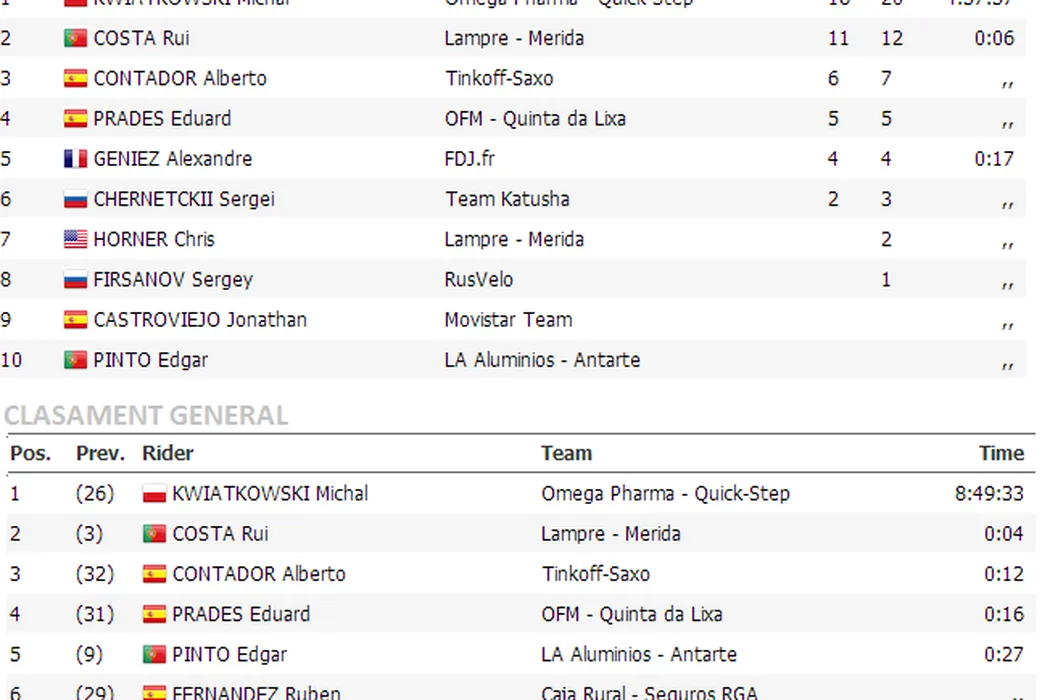Click the French flag beside GENIEZ Alexandre
Screen dimensions: 1050x700
click(x=75, y=159)
